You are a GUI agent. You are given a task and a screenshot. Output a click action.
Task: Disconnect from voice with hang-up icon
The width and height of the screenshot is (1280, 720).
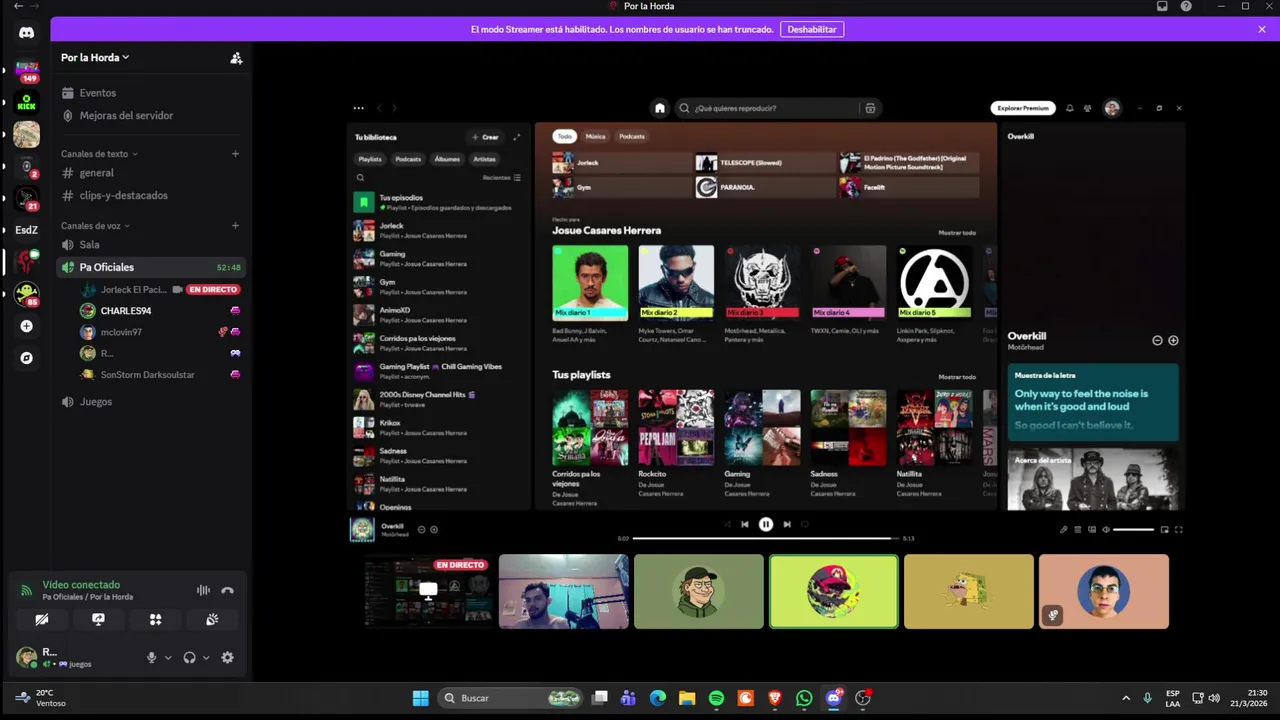[227, 590]
